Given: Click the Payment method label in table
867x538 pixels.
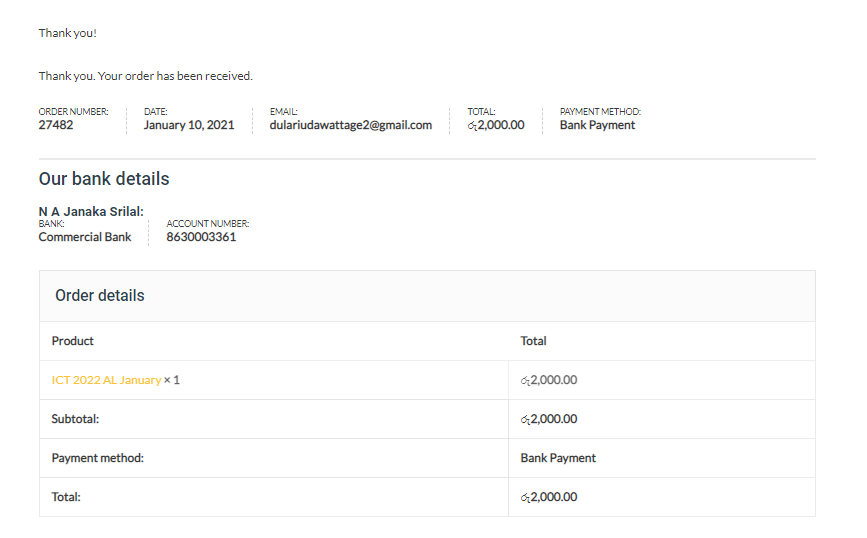Looking at the screenshot, I should (x=97, y=458).
